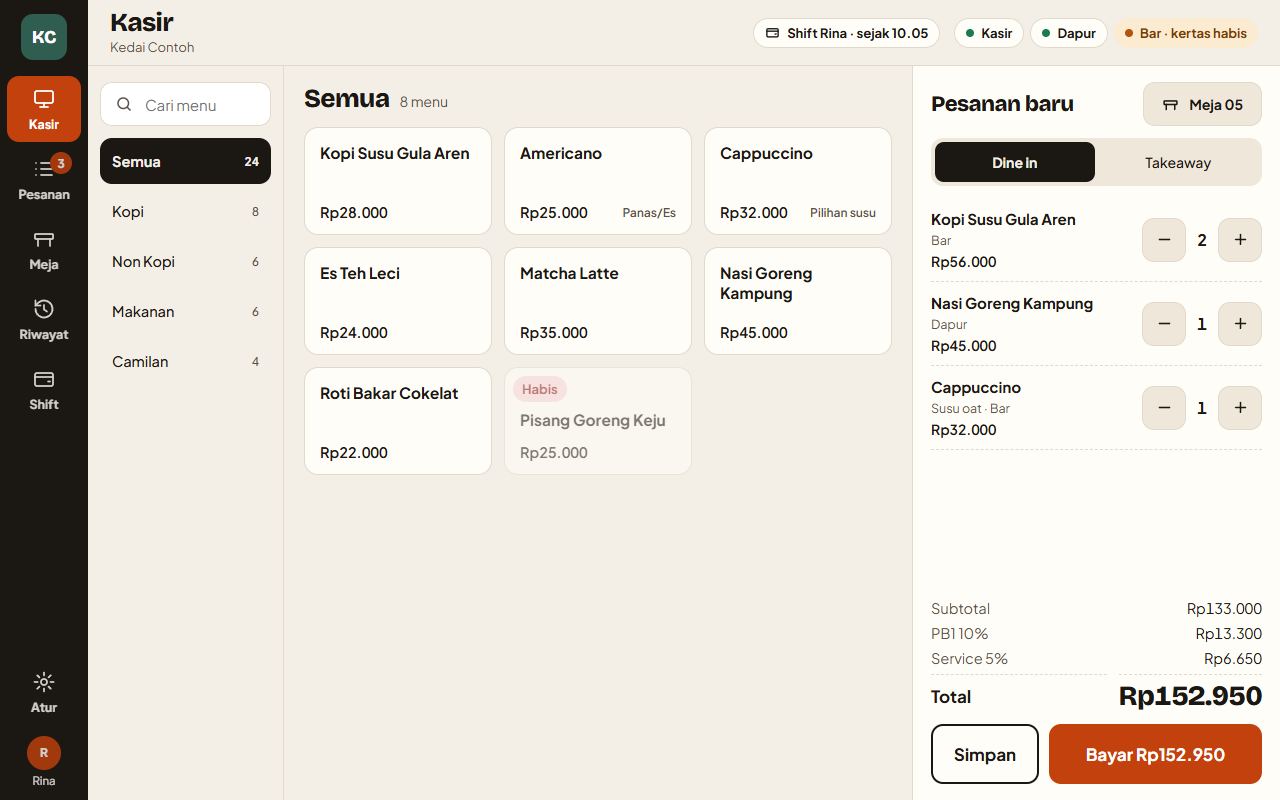Viewport: 1280px width, 800px height.
Task: Open Pesanan orders list in sidebar
Action: click(x=44, y=179)
